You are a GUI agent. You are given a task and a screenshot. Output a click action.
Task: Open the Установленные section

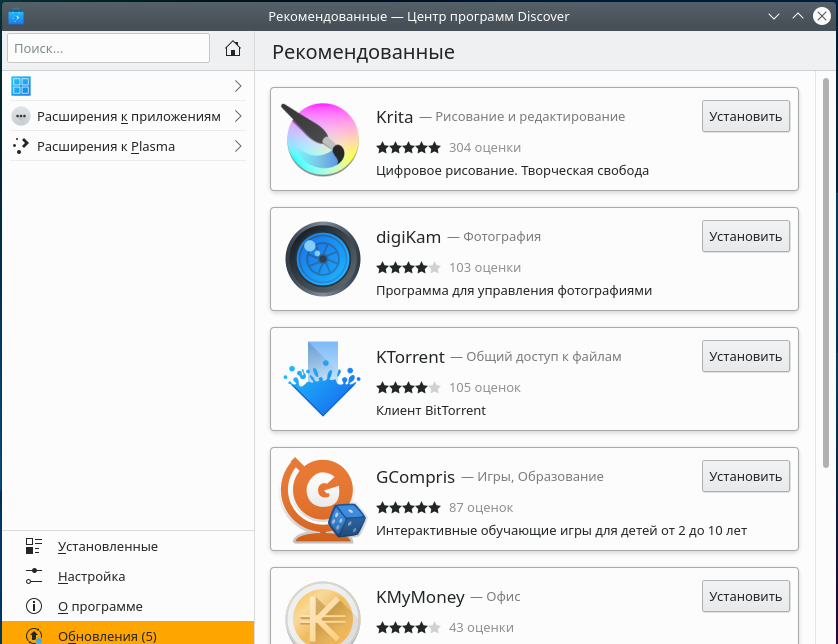click(x=128, y=546)
